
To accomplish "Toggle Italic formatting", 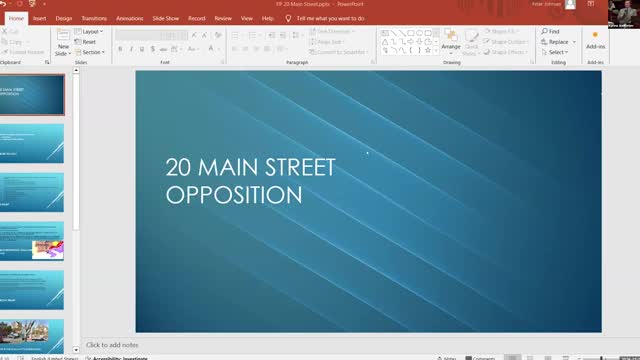I will 131,49.
